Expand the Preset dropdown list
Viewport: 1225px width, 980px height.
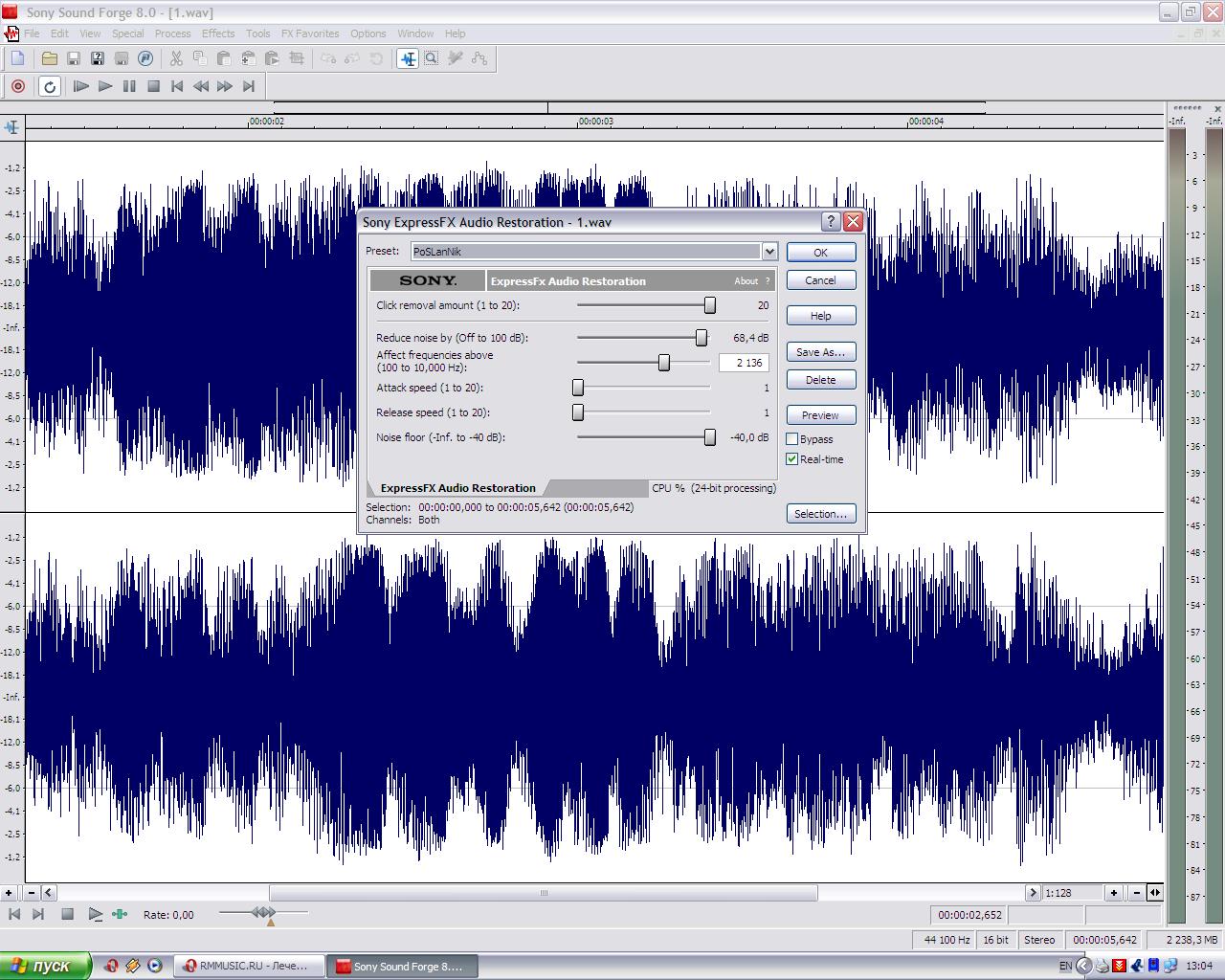[x=768, y=252]
